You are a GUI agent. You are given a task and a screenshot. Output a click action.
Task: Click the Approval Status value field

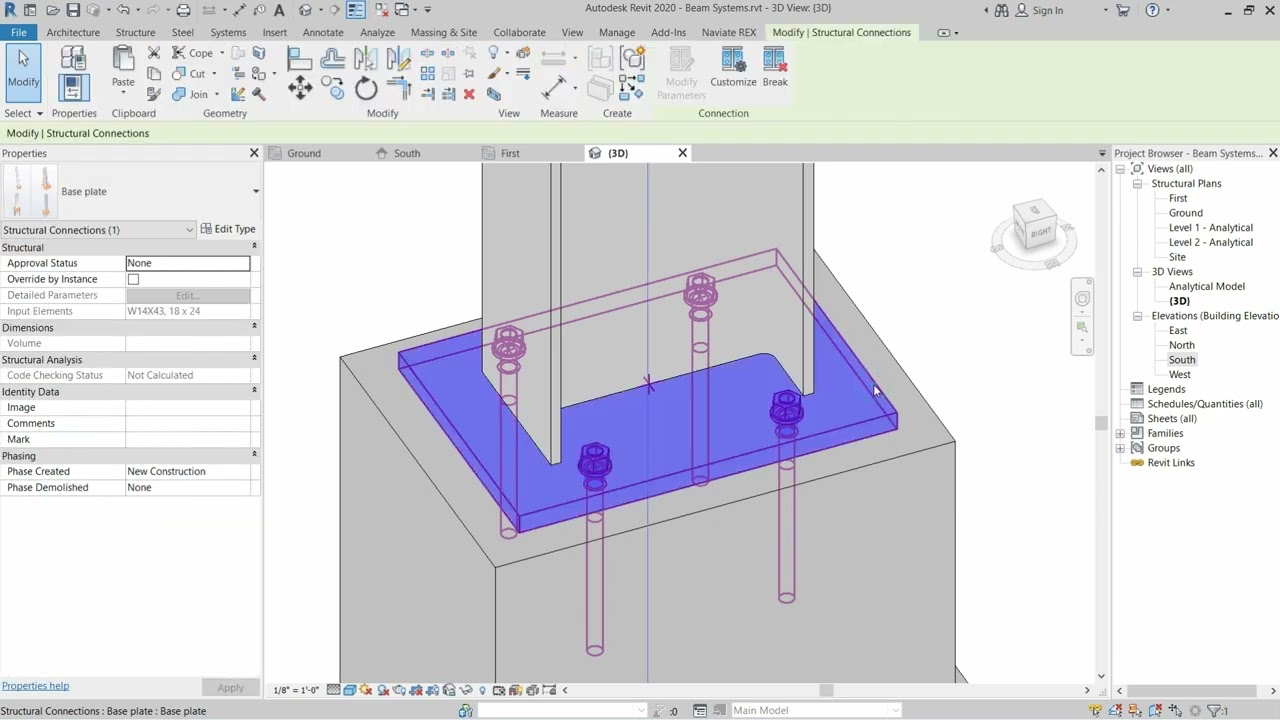click(188, 263)
